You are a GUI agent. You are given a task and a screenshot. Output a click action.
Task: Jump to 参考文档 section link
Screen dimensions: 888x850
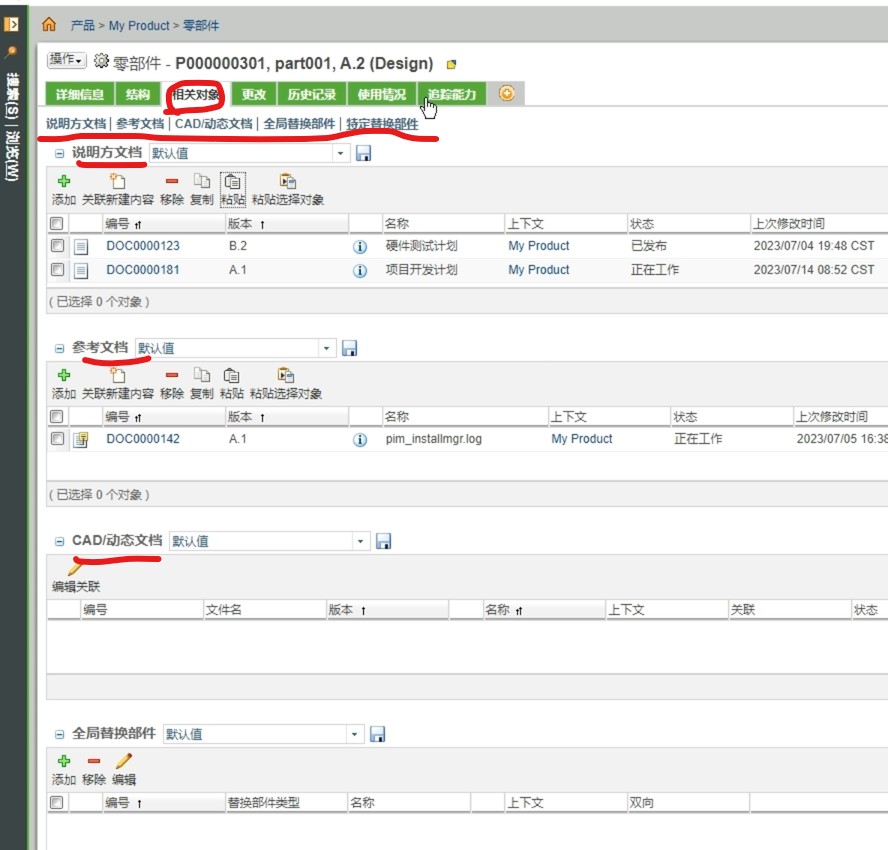140,123
